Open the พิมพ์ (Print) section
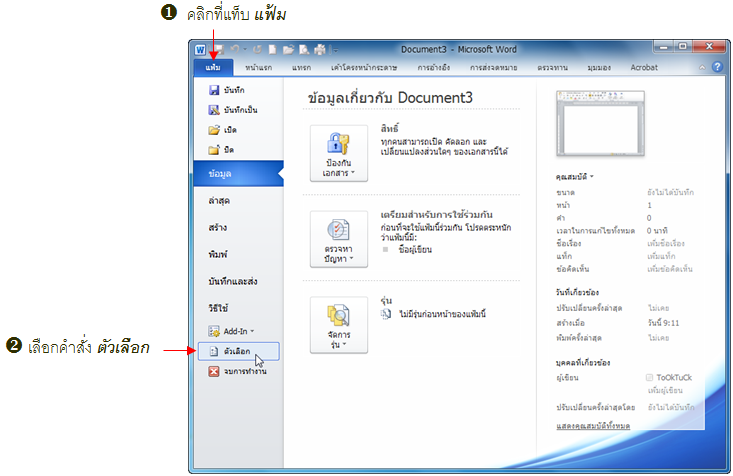Viewport: 733px width, 476px height. tap(218, 254)
